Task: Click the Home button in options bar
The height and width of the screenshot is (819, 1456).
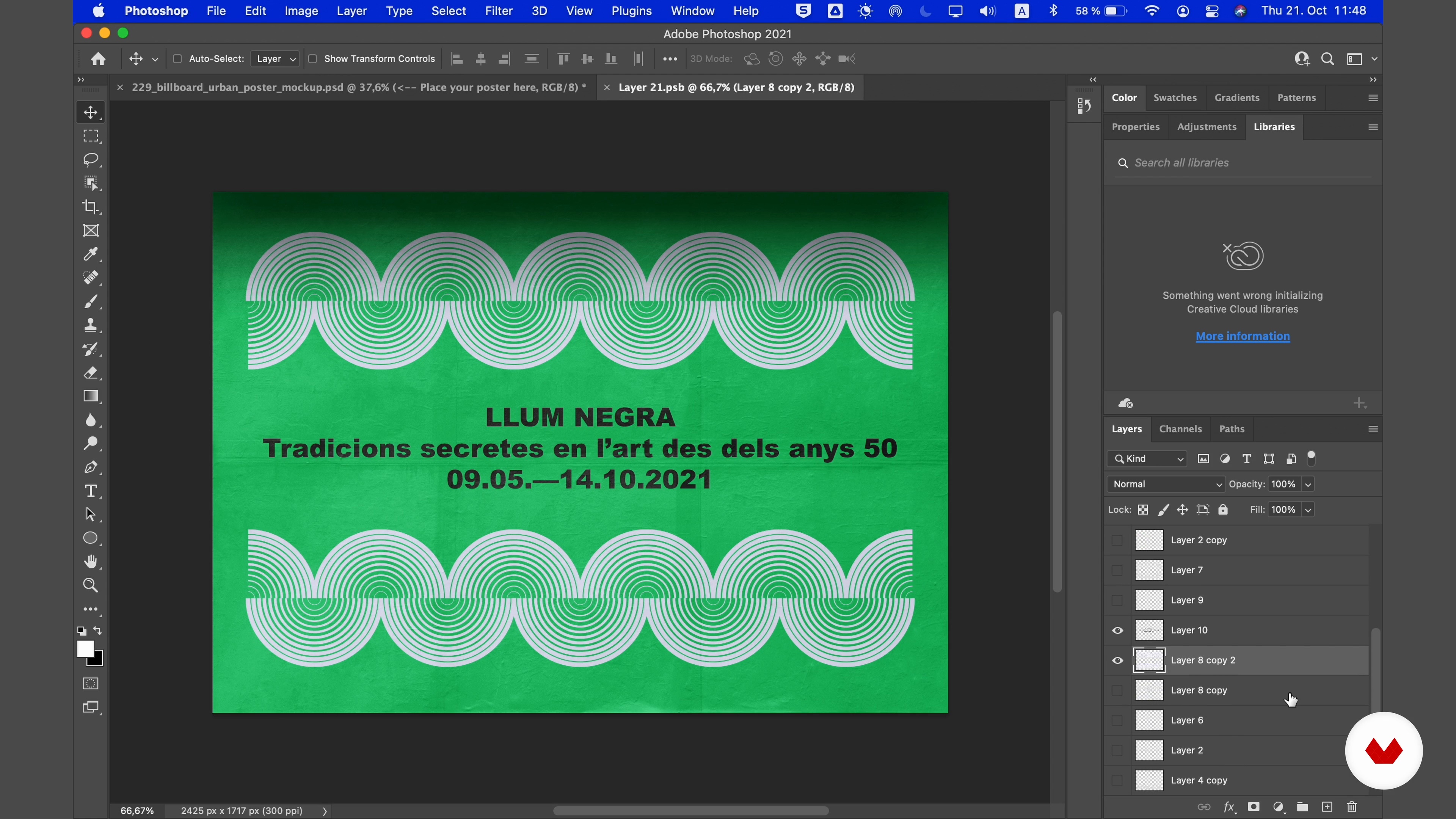Action: point(98,59)
